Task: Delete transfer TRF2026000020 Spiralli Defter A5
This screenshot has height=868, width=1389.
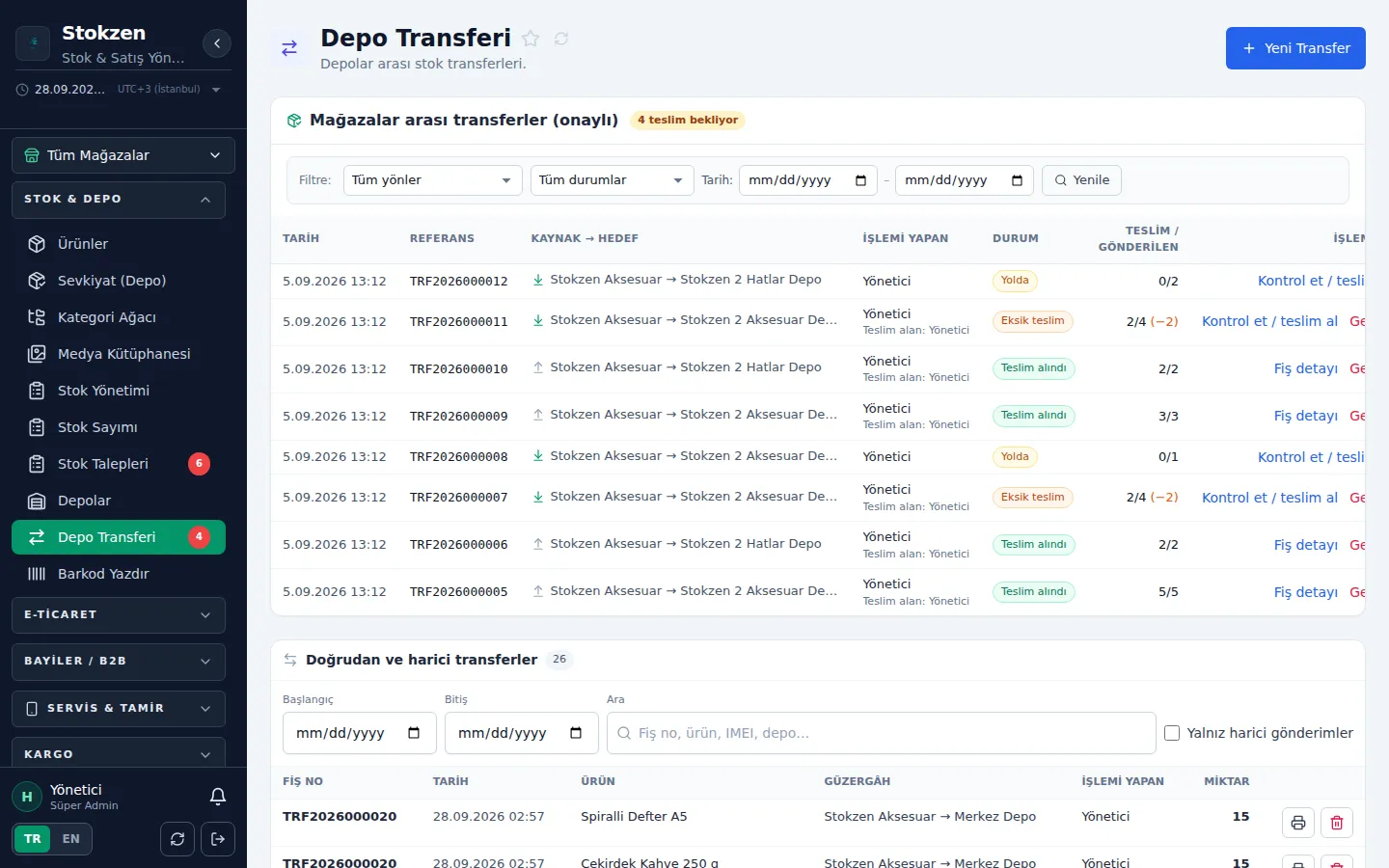Action: (1337, 823)
